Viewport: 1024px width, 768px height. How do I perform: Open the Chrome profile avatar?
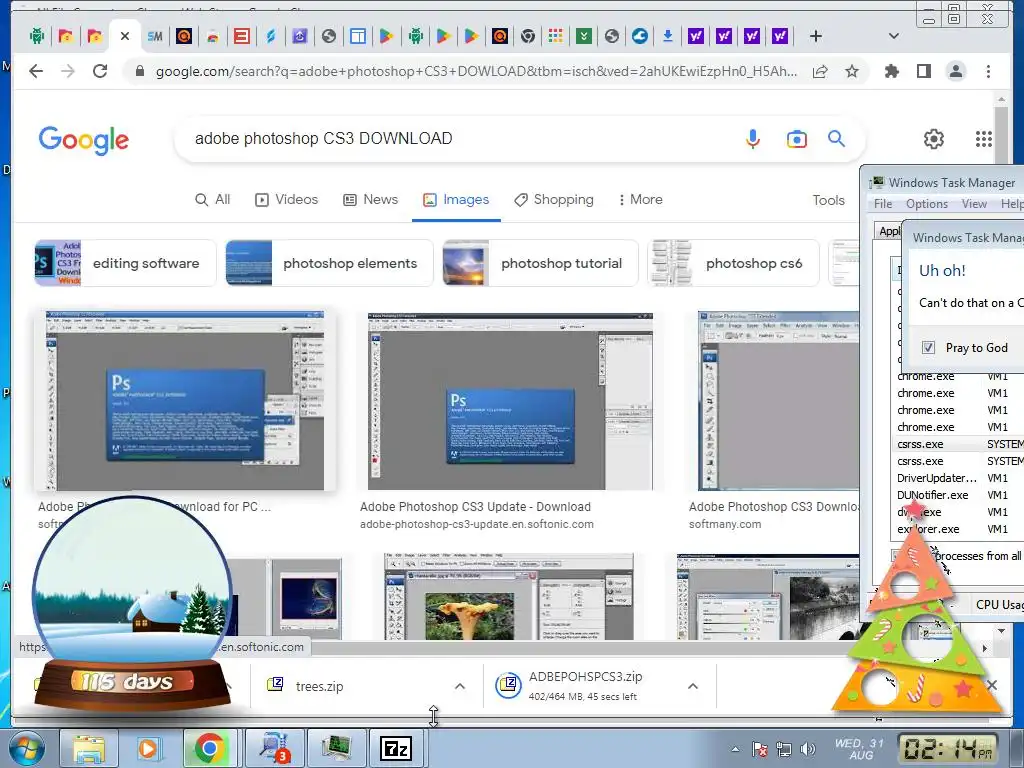(955, 71)
